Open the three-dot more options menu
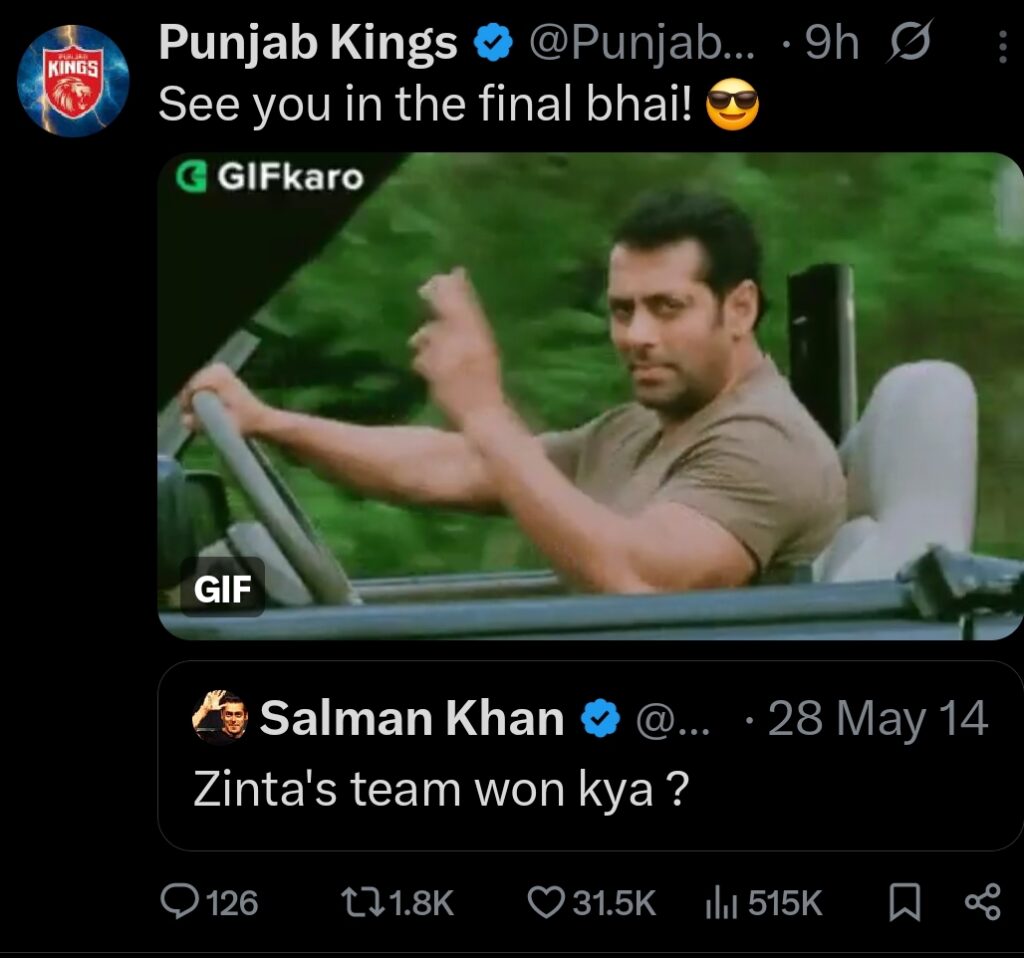The width and height of the screenshot is (1024, 958). click(1002, 46)
